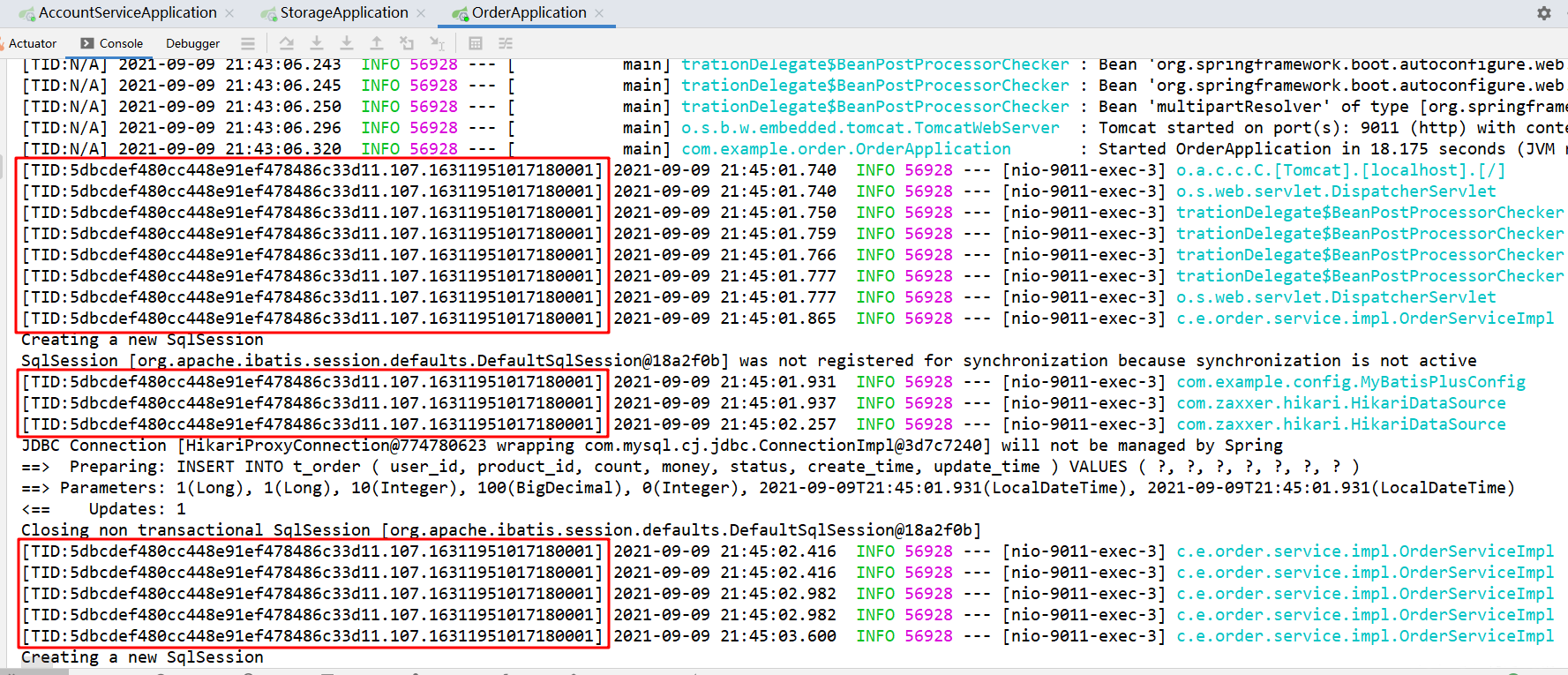Click the timestamp 21:45:03.600

[777, 636]
